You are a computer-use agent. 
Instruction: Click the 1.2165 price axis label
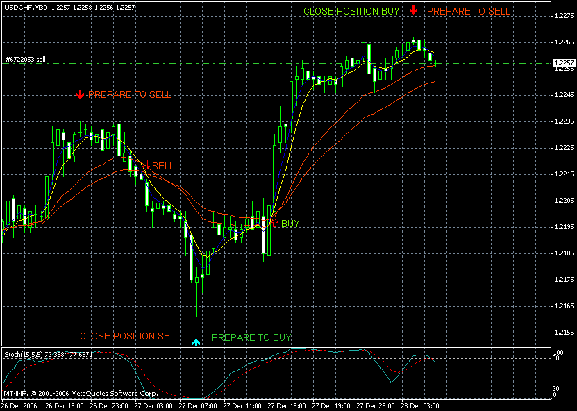click(x=564, y=306)
